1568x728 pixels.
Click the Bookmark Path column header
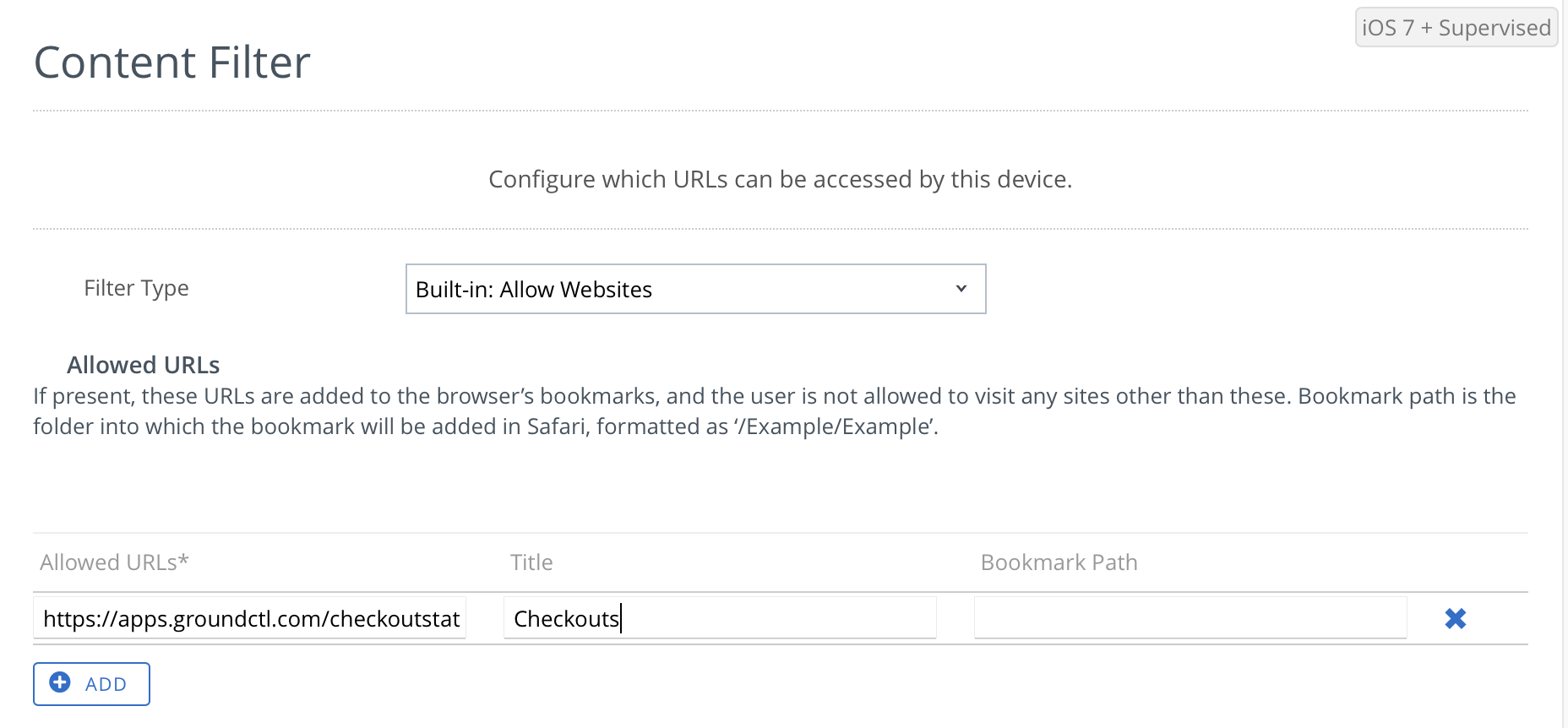click(x=1059, y=562)
